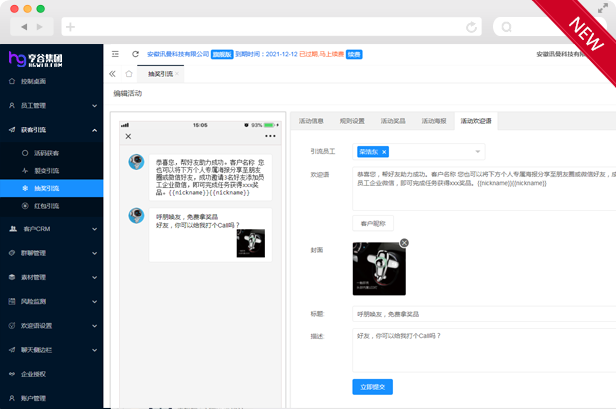616x409 pixels.
Task: Switch to the 规则设置 tab
Action: [x=352, y=121]
